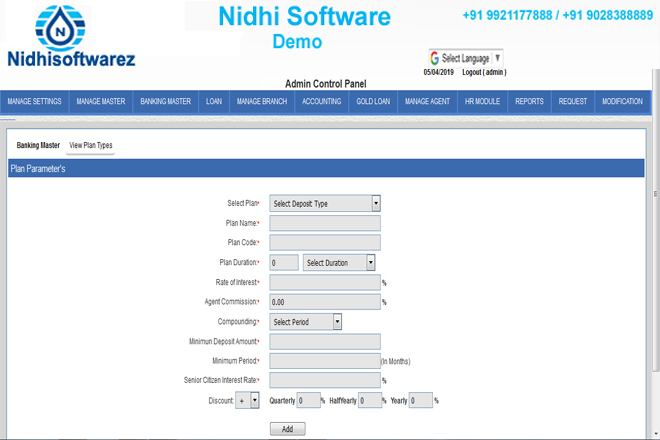Click the Admin Control Panel heading
The width and height of the screenshot is (660, 440).
[x=326, y=84]
